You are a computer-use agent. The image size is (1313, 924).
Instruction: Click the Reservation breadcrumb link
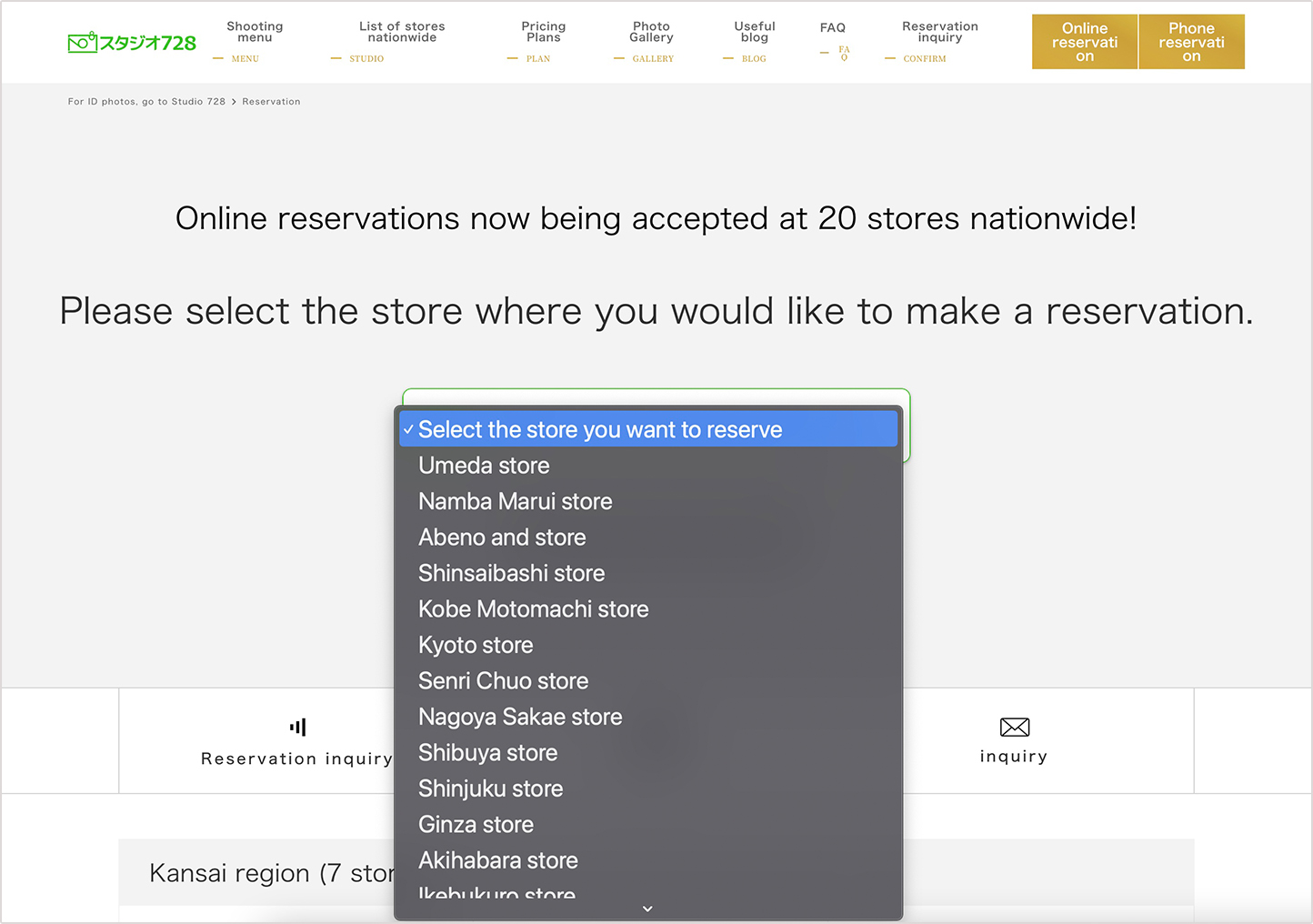[x=271, y=101]
